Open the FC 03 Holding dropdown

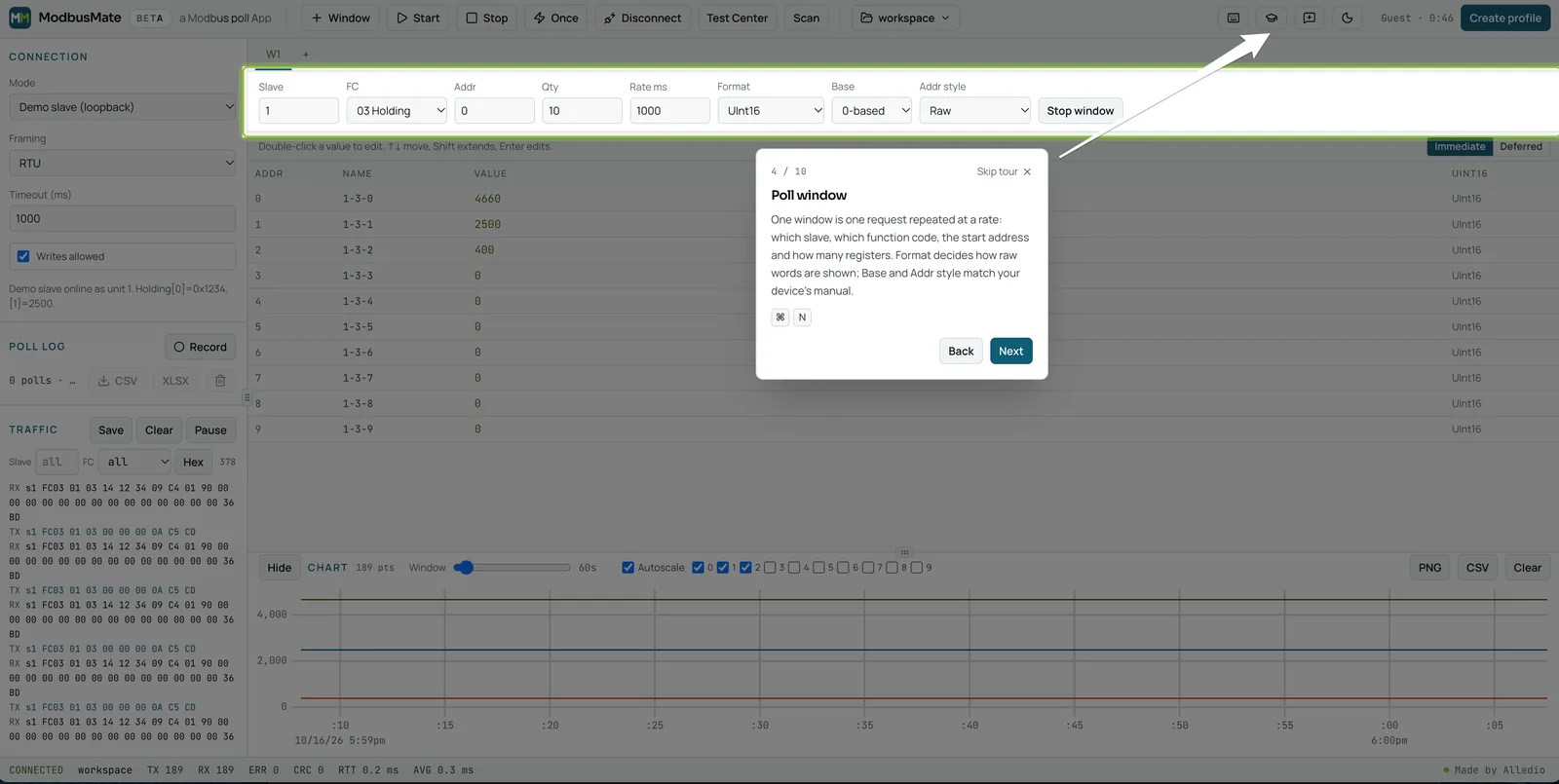tap(397, 111)
